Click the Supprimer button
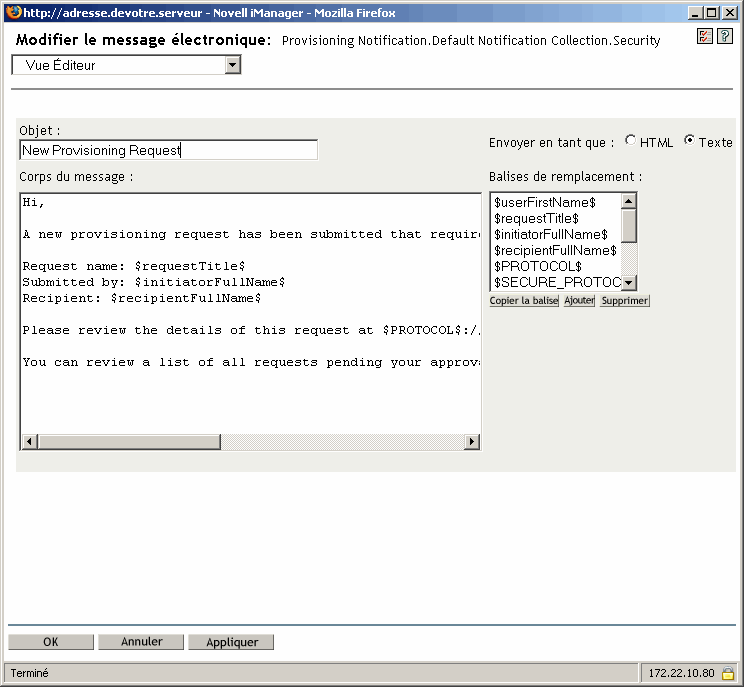Image resolution: width=744 pixels, height=687 pixels. (624, 300)
